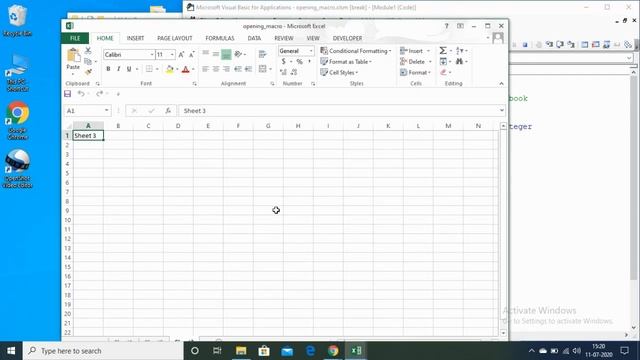
Task: Click Insert cells button
Action: coord(415,51)
